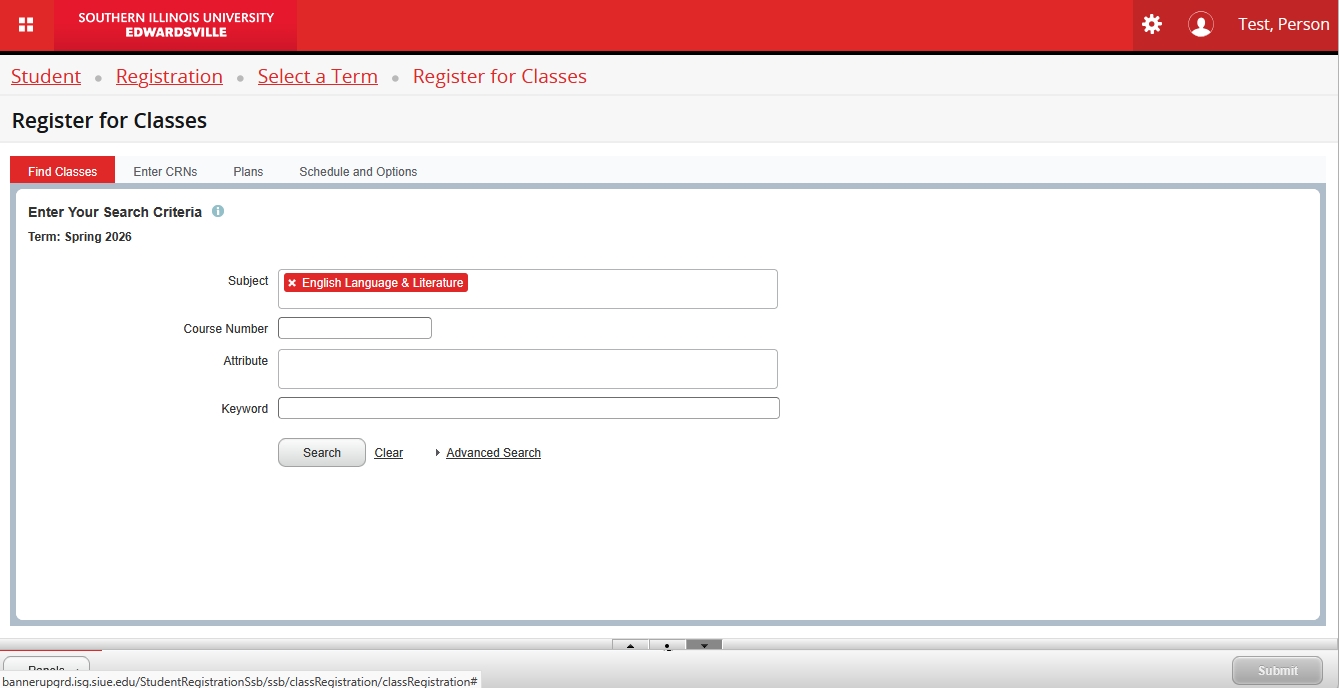Viewport: 1339px width, 688px height.
Task: Switch to the Enter CRNs tab
Action: click(165, 172)
